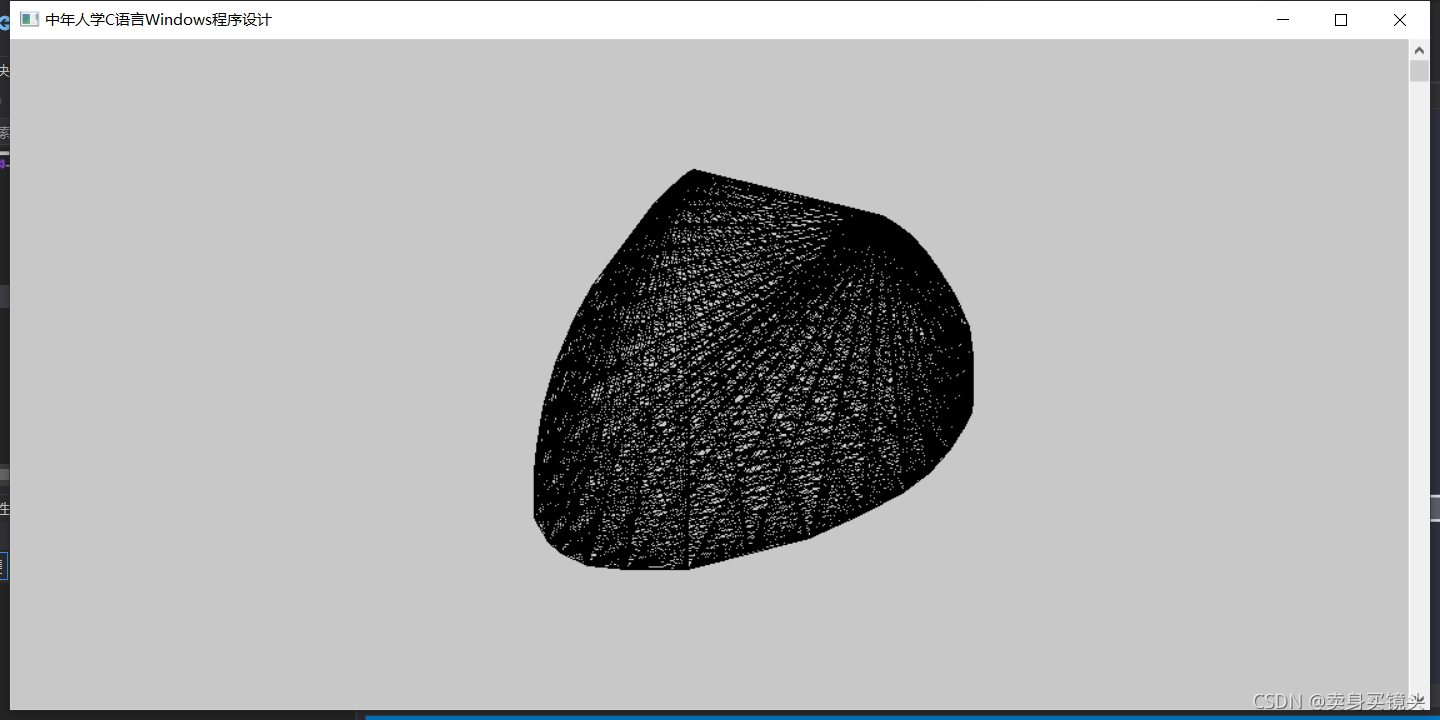Click the application icon in the title bar

pyautogui.click(x=29, y=20)
